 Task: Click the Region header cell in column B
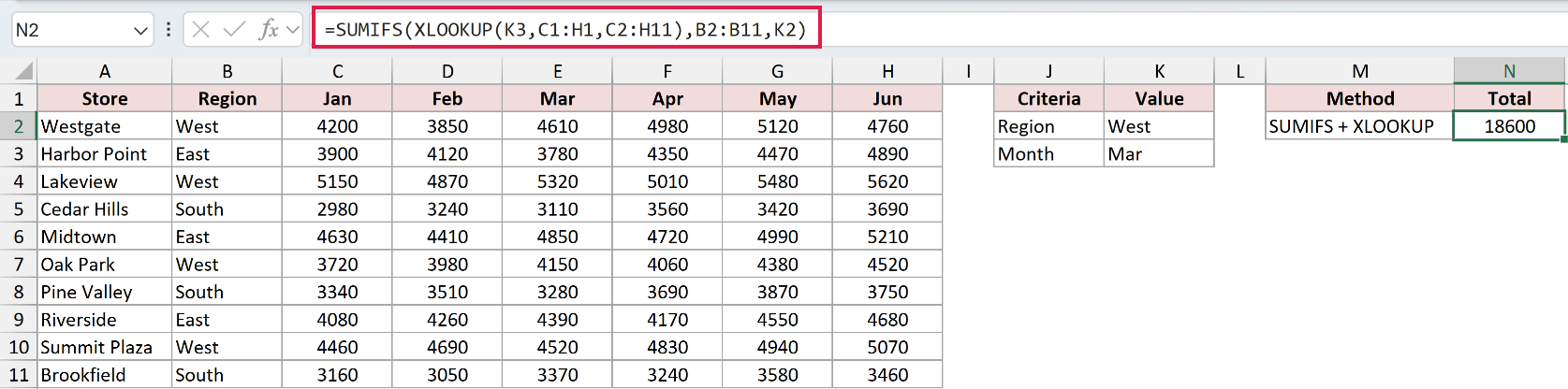(x=227, y=99)
